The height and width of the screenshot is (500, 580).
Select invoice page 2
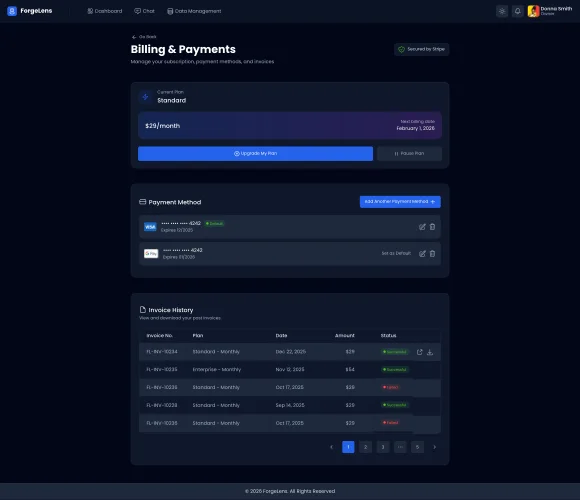(x=365, y=447)
